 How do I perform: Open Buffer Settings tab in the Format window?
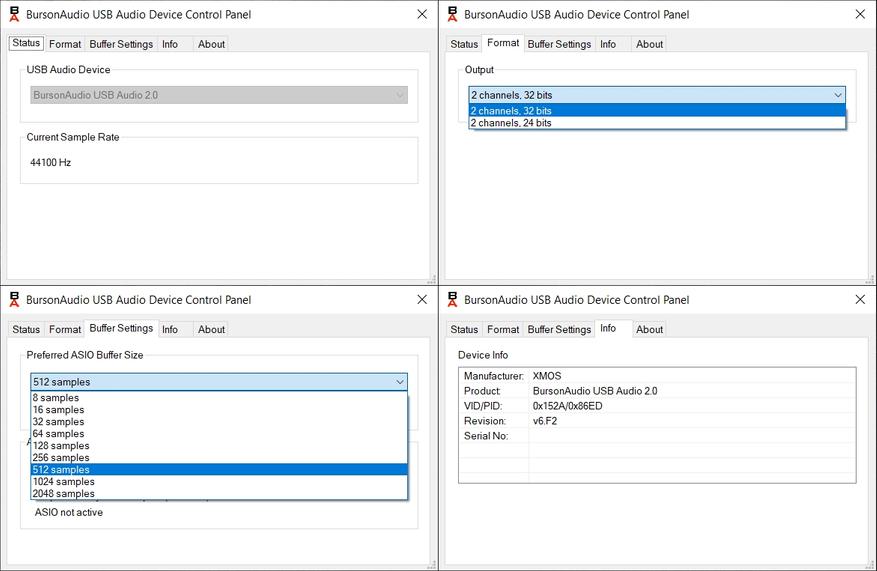pyautogui.click(x=559, y=44)
